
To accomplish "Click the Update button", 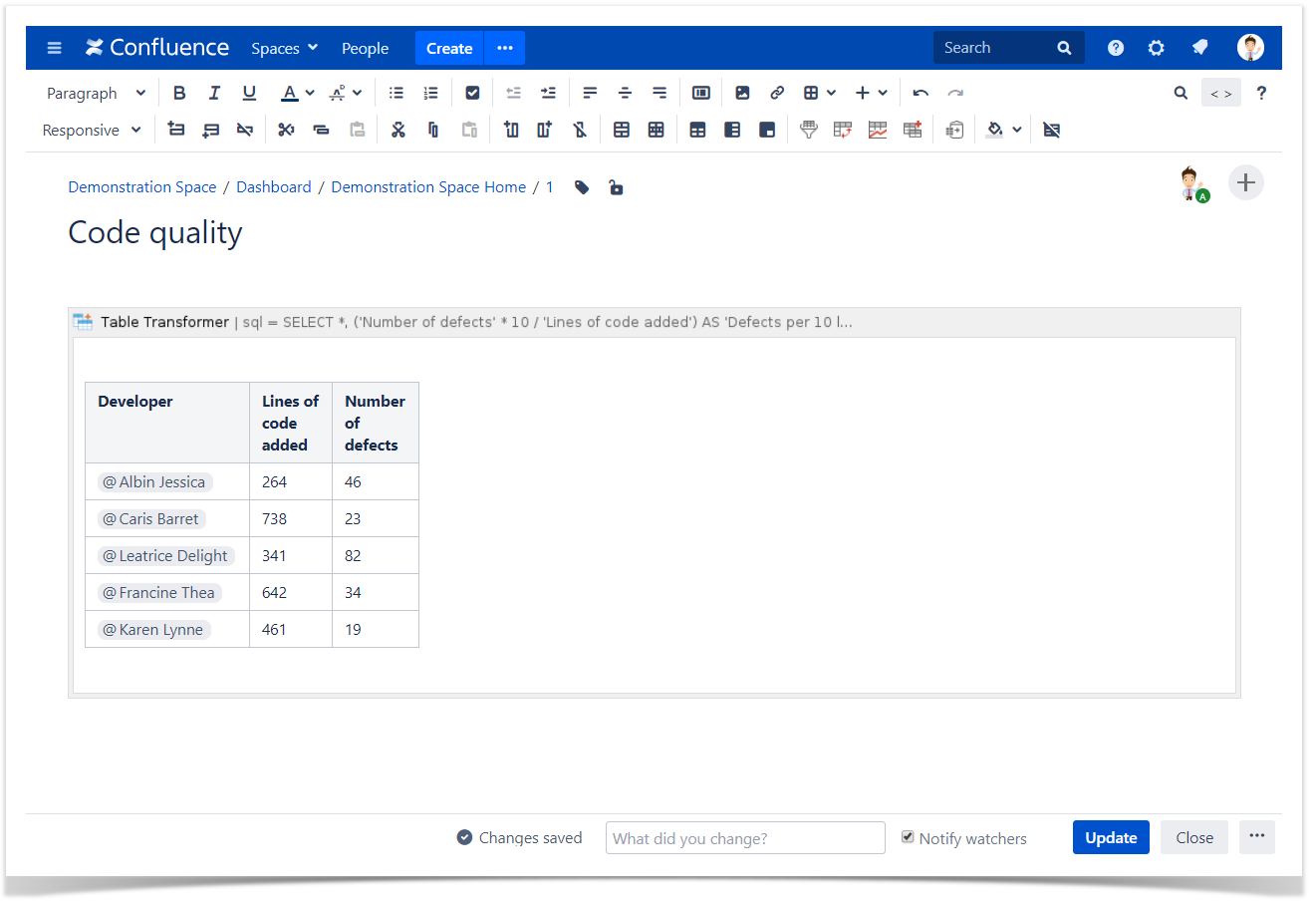I will coord(1111,837).
